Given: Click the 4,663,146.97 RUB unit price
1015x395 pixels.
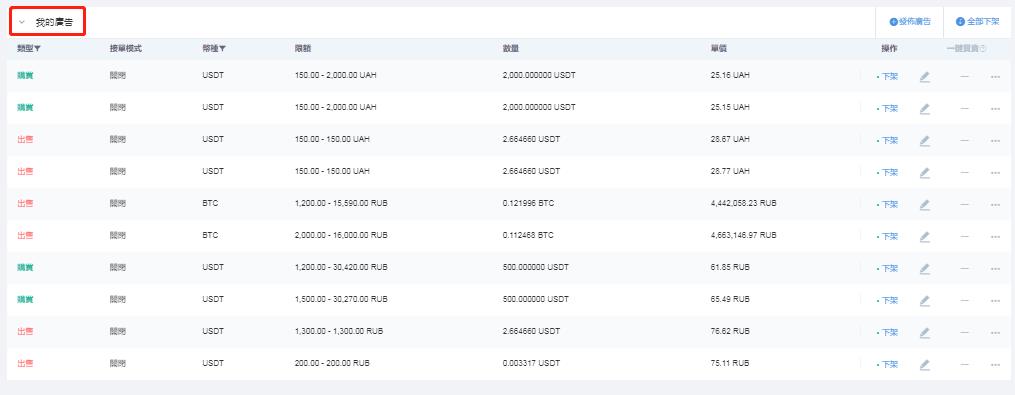Looking at the screenshot, I should 743,236.
